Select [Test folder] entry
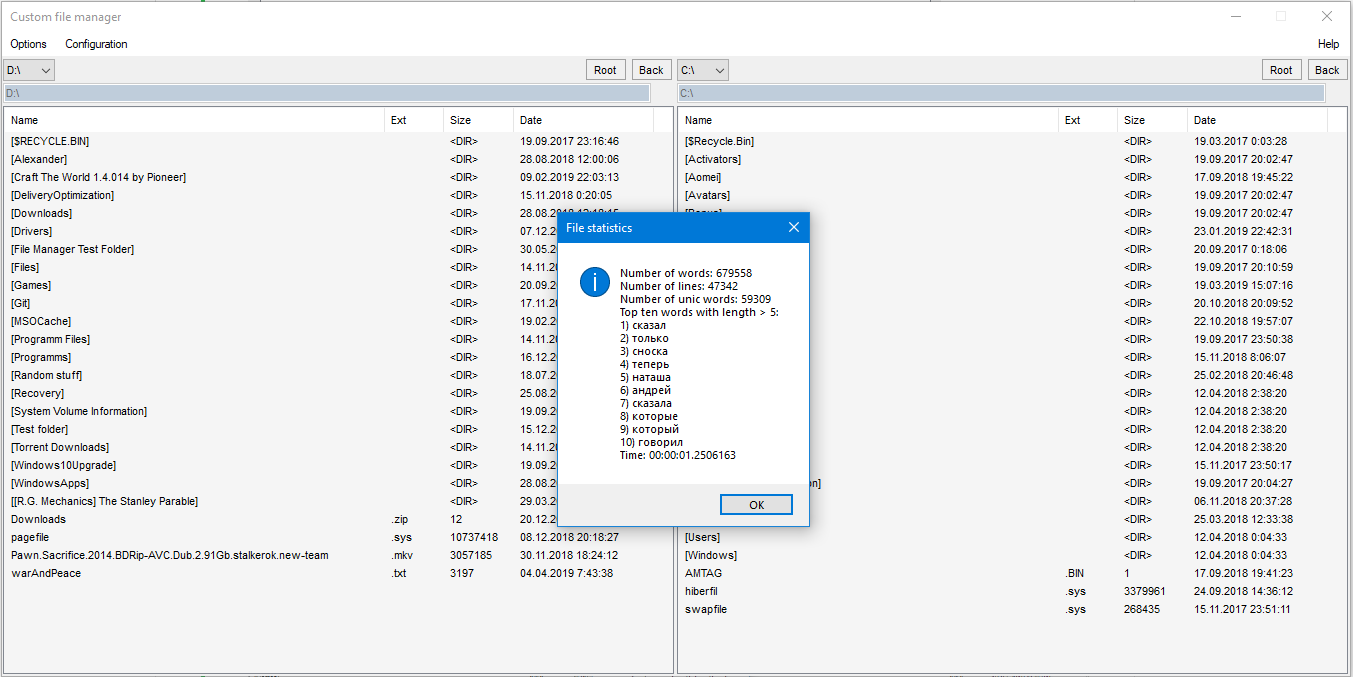The width and height of the screenshot is (1353, 677). point(39,430)
